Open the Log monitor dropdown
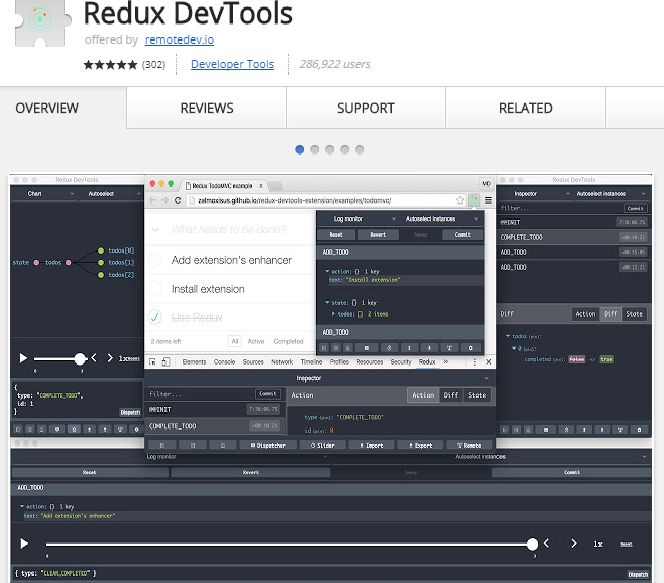The image size is (664, 583). pyautogui.click(x=354, y=218)
